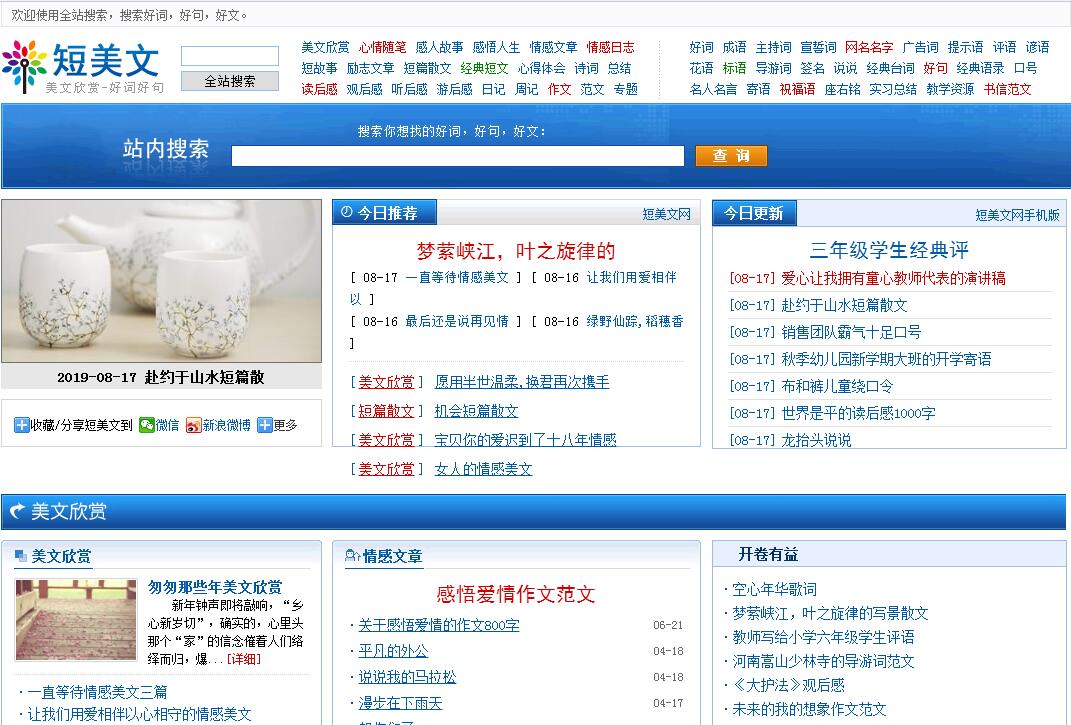Select the 网名名字 navigation item
The image size is (1071, 725).
click(x=868, y=47)
